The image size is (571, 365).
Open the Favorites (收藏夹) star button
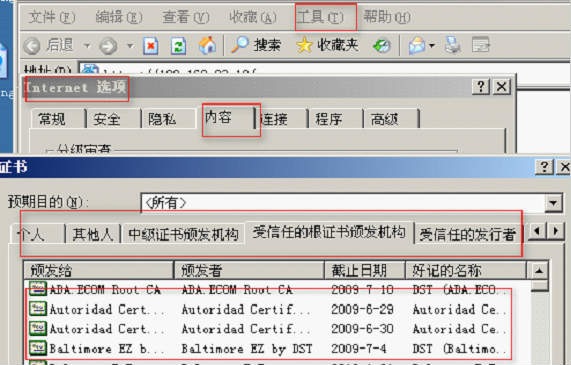point(327,45)
